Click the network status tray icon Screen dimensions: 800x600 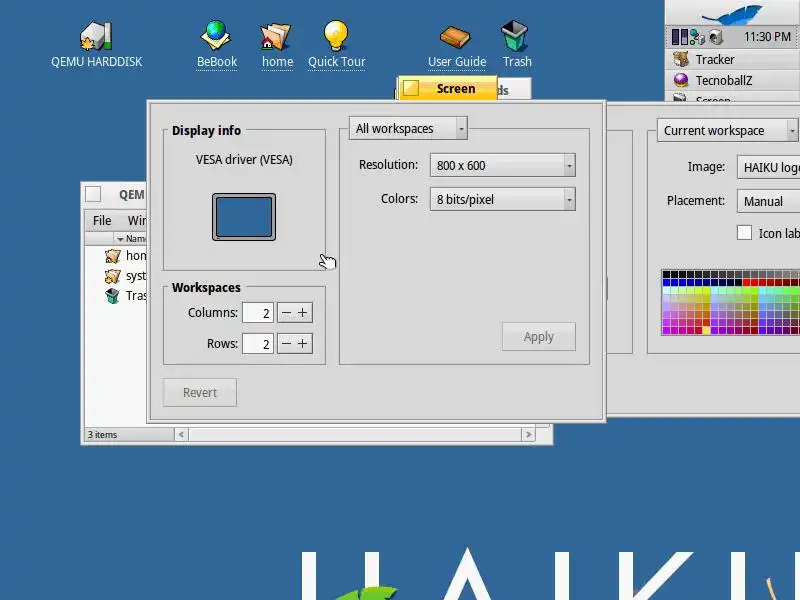point(697,37)
